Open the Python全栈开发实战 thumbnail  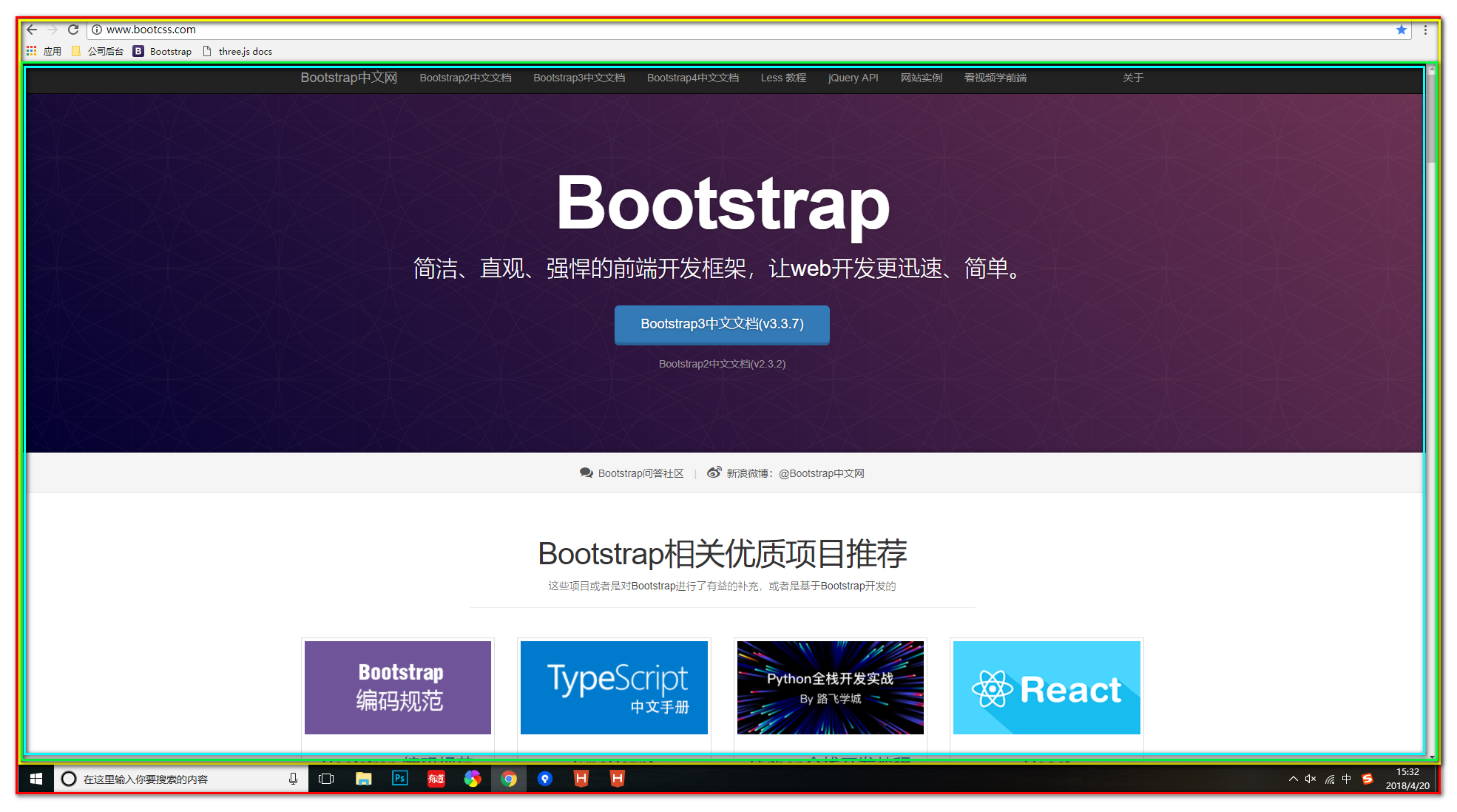(831, 688)
